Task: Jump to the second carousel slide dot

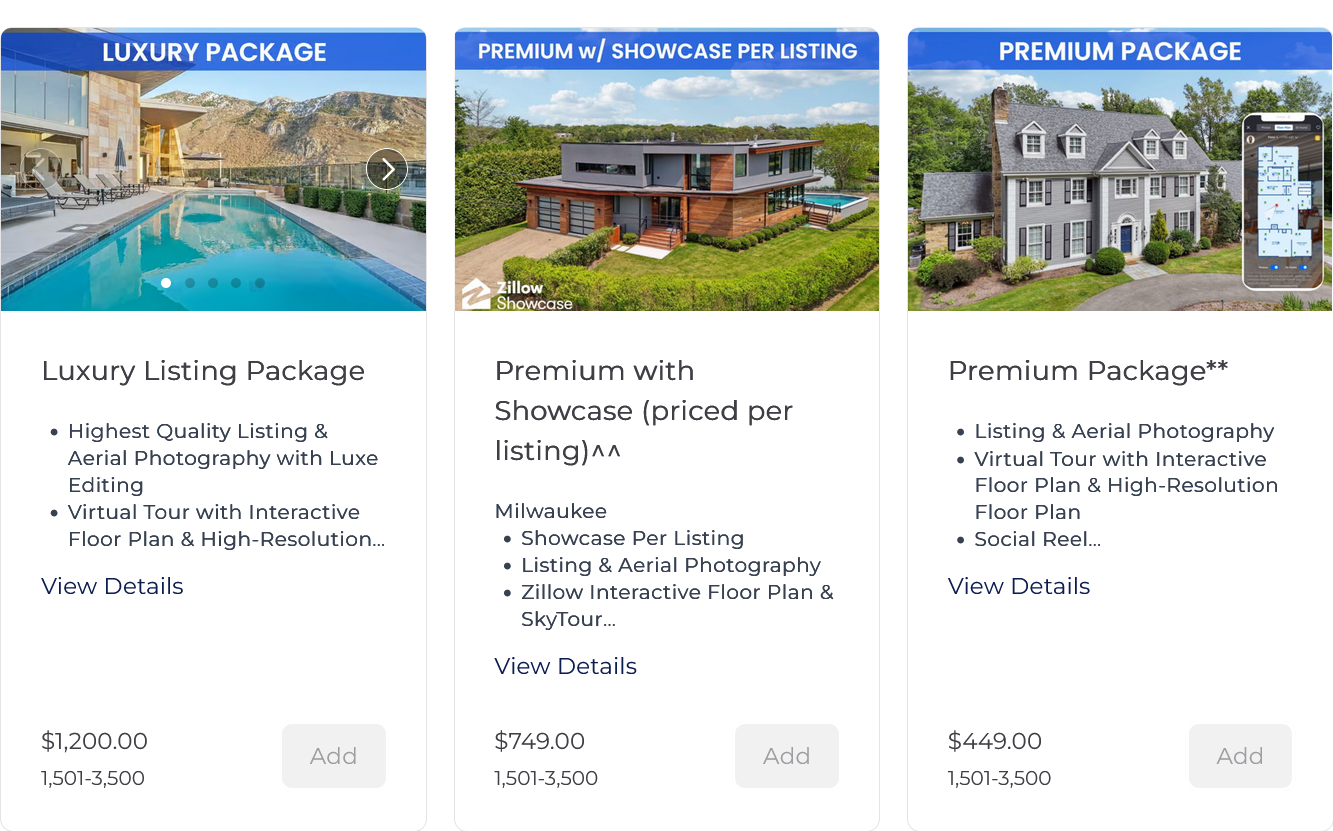Action: point(190,283)
